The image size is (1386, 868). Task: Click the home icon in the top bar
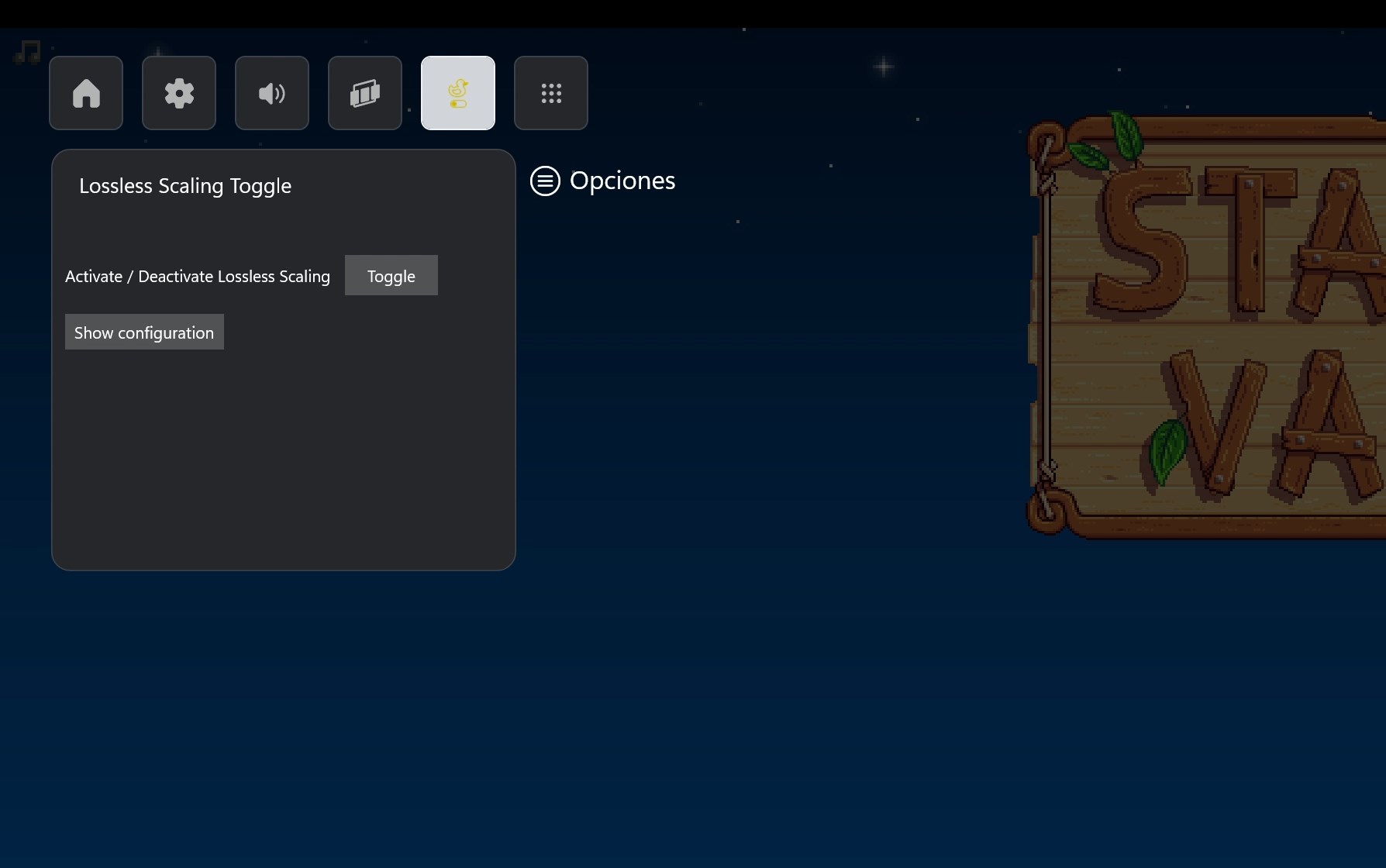(x=85, y=92)
